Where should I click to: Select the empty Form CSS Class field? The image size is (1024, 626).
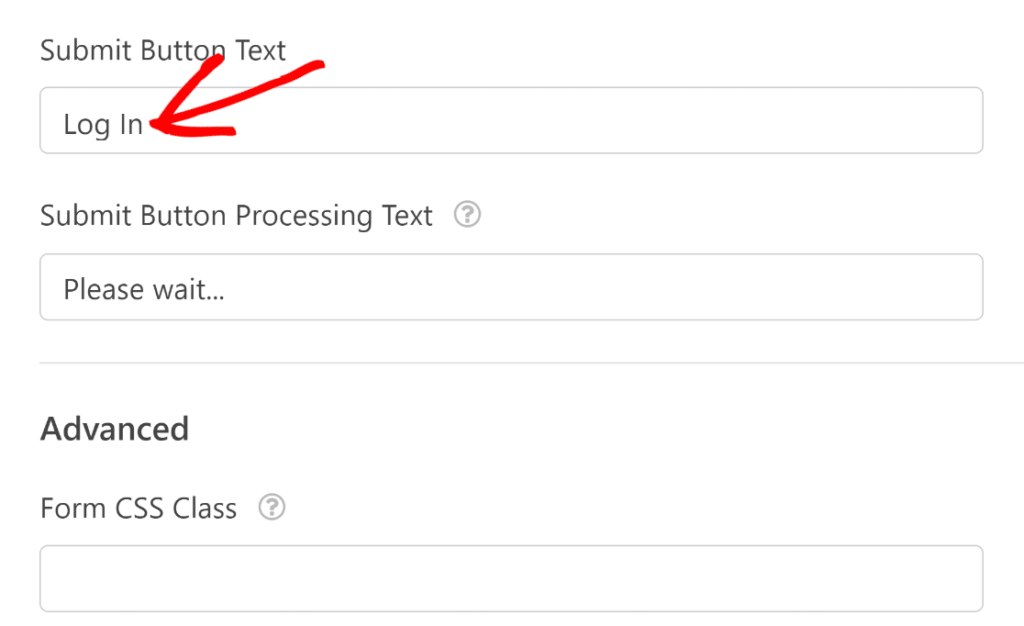(511, 578)
